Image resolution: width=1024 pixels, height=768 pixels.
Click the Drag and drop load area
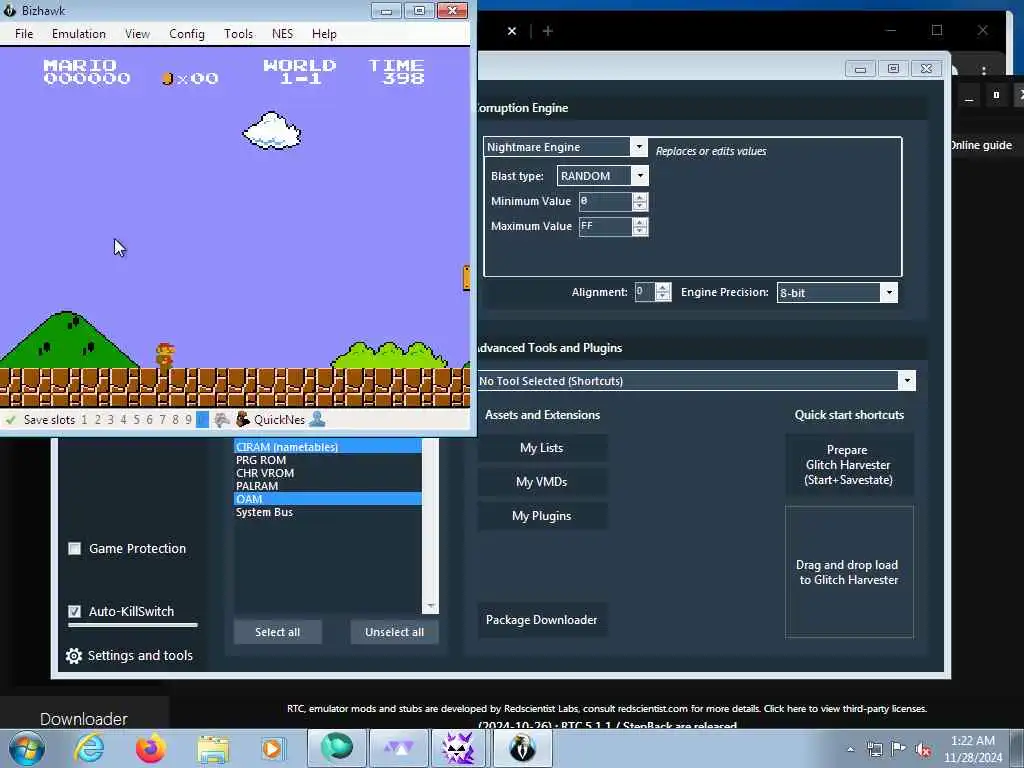(x=849, y=572)
